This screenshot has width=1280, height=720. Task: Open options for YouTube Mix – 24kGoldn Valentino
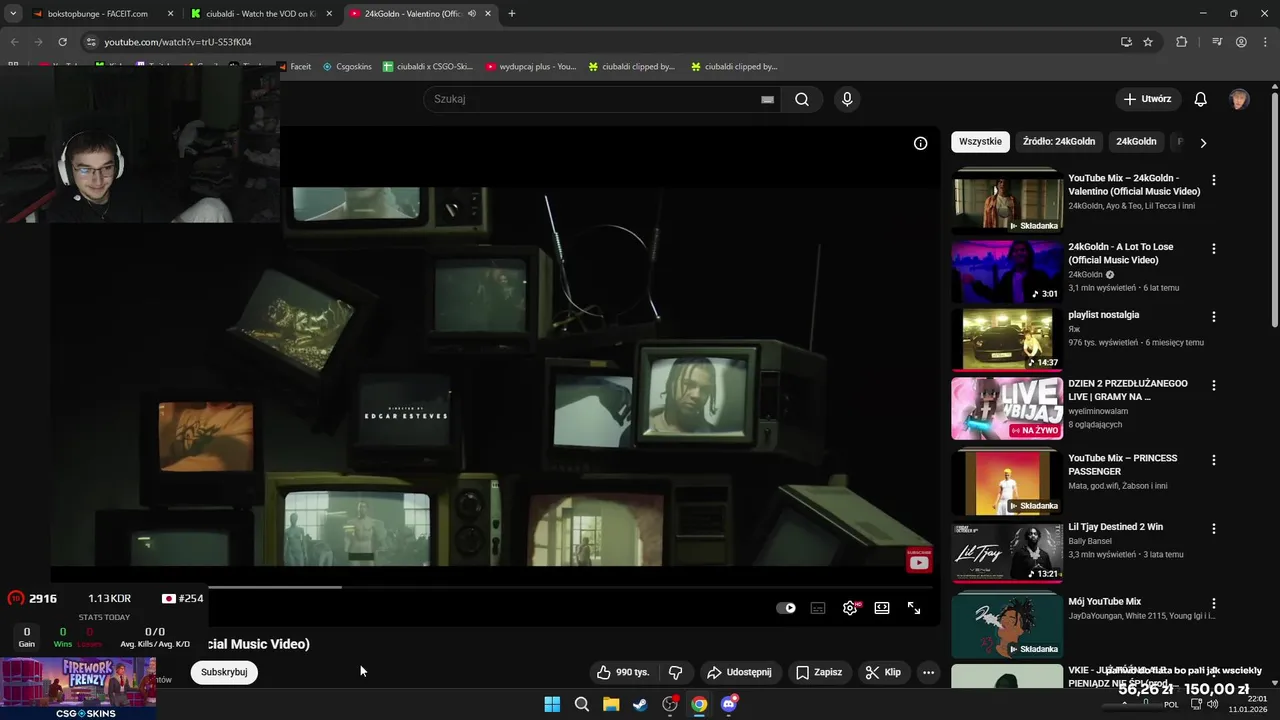pyautogui.click(x=1214, y=180)
